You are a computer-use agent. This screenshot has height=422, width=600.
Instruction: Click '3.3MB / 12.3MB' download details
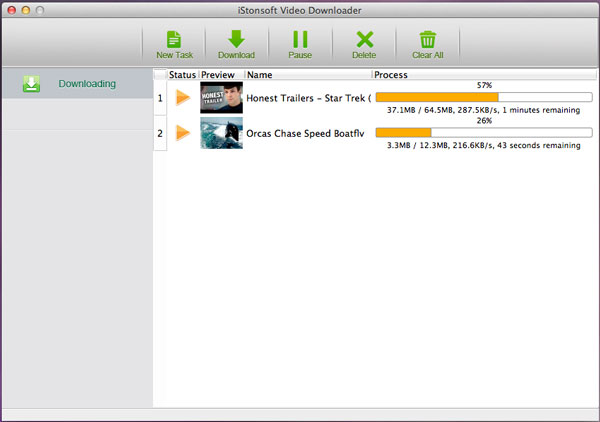[484, 145]
